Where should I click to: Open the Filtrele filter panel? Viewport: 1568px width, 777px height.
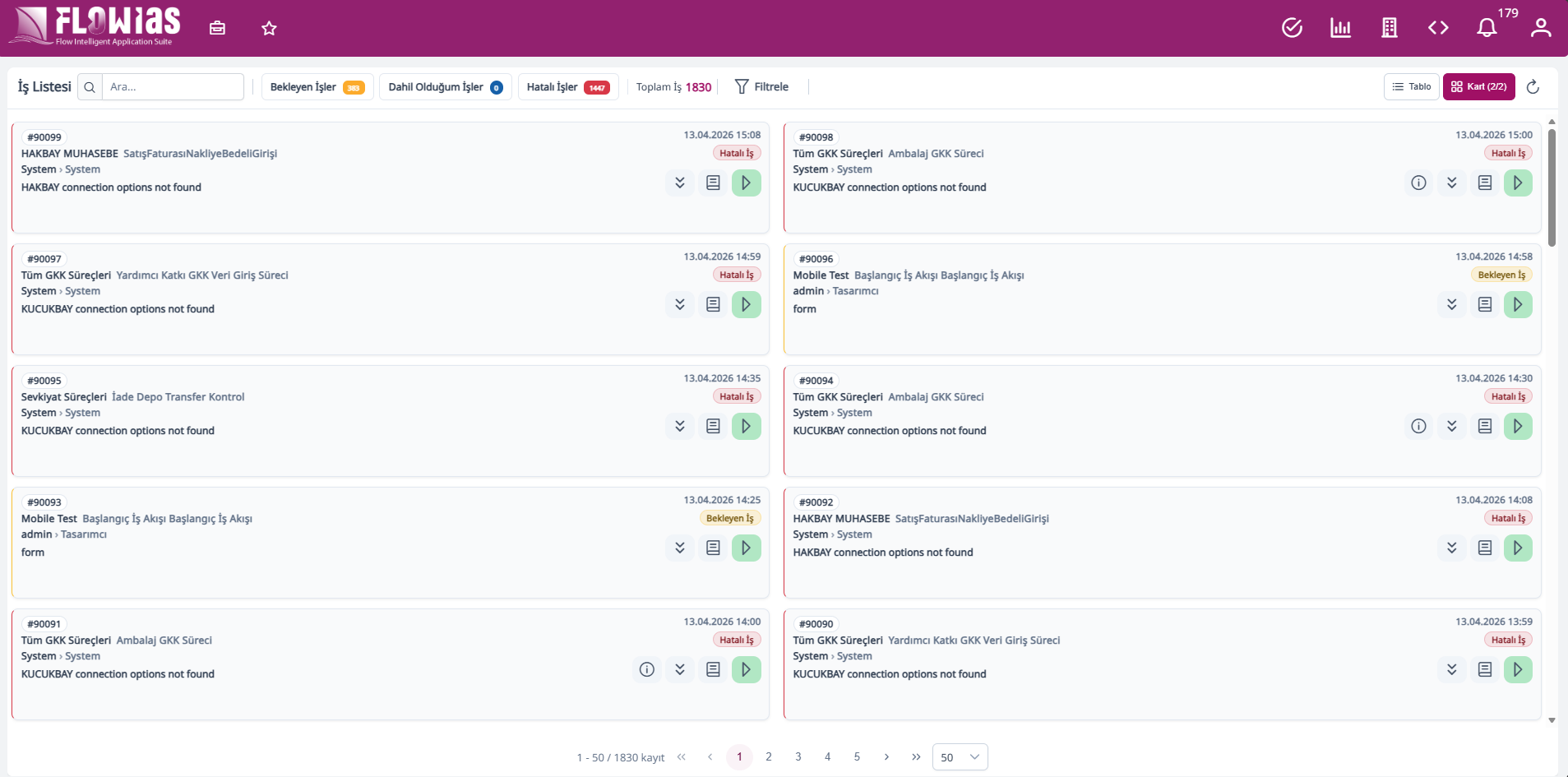tap(761, 86)
